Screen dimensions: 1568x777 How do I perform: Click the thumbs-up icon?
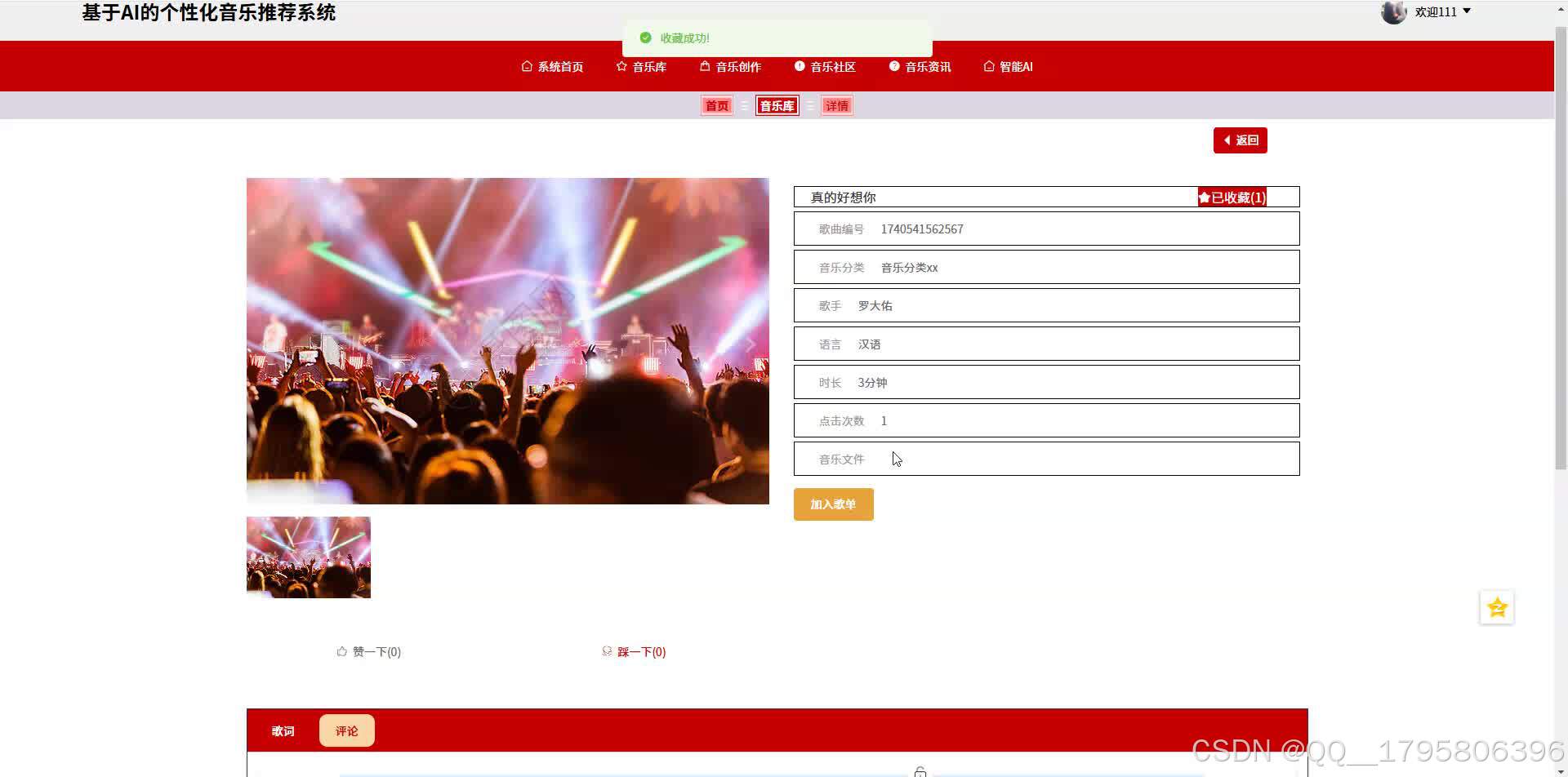(x=341, y=651)
